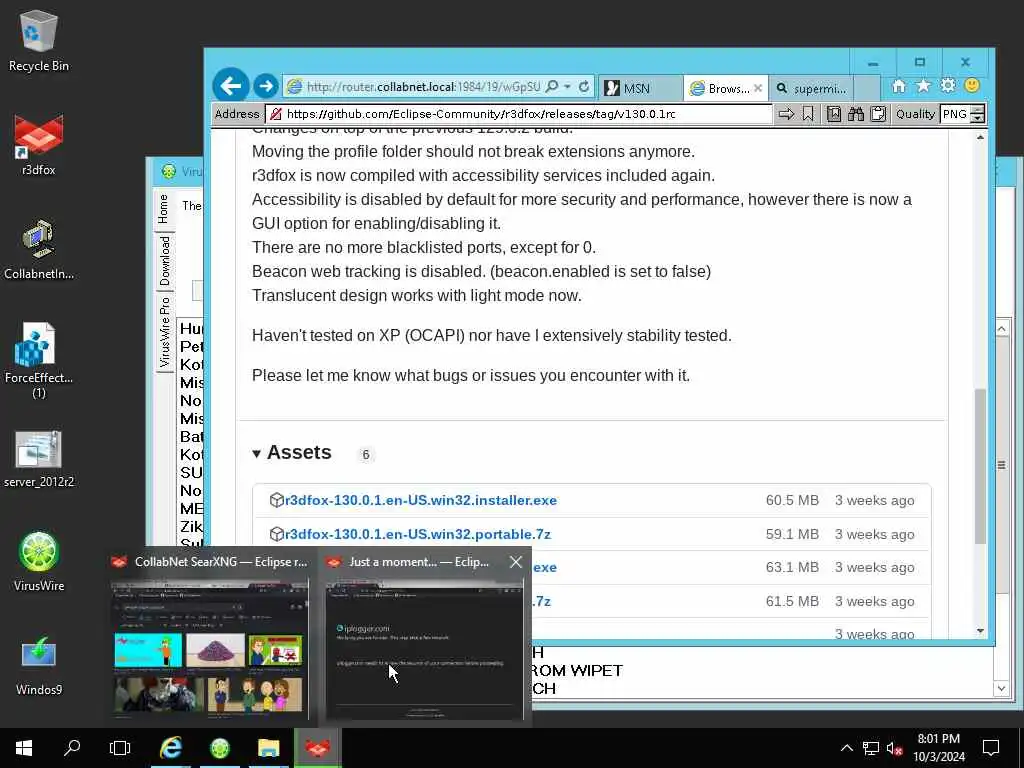Click the package icon beside win32.portable.7z
1024x768 pixels.
pyautogui.click(x=276, y=534)
